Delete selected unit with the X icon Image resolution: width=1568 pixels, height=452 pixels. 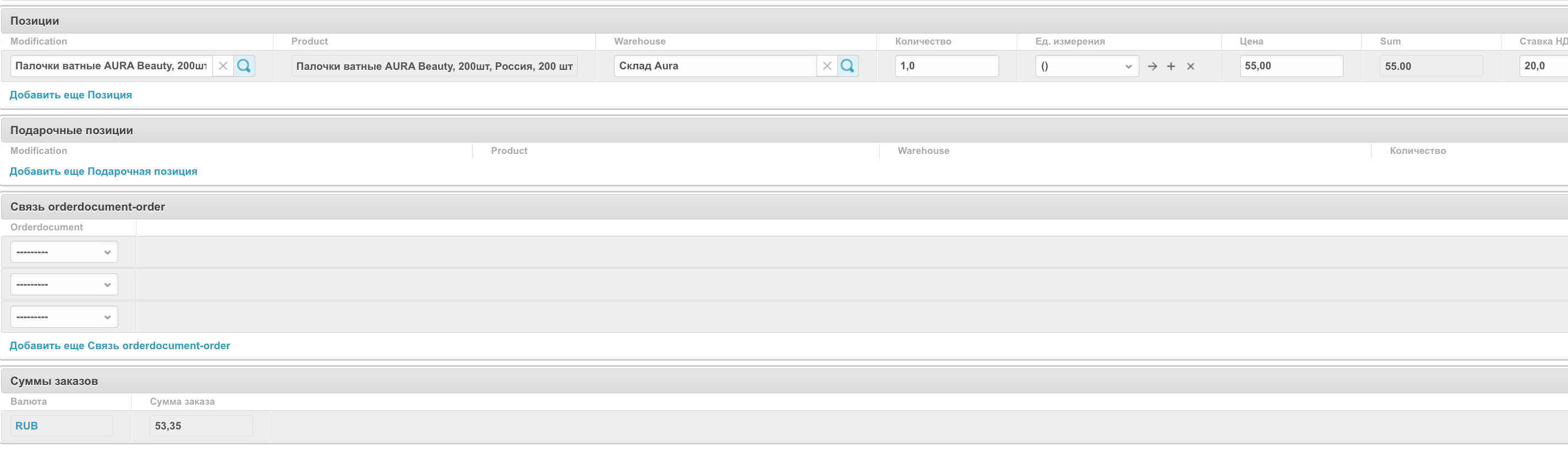click(1191, 67)
